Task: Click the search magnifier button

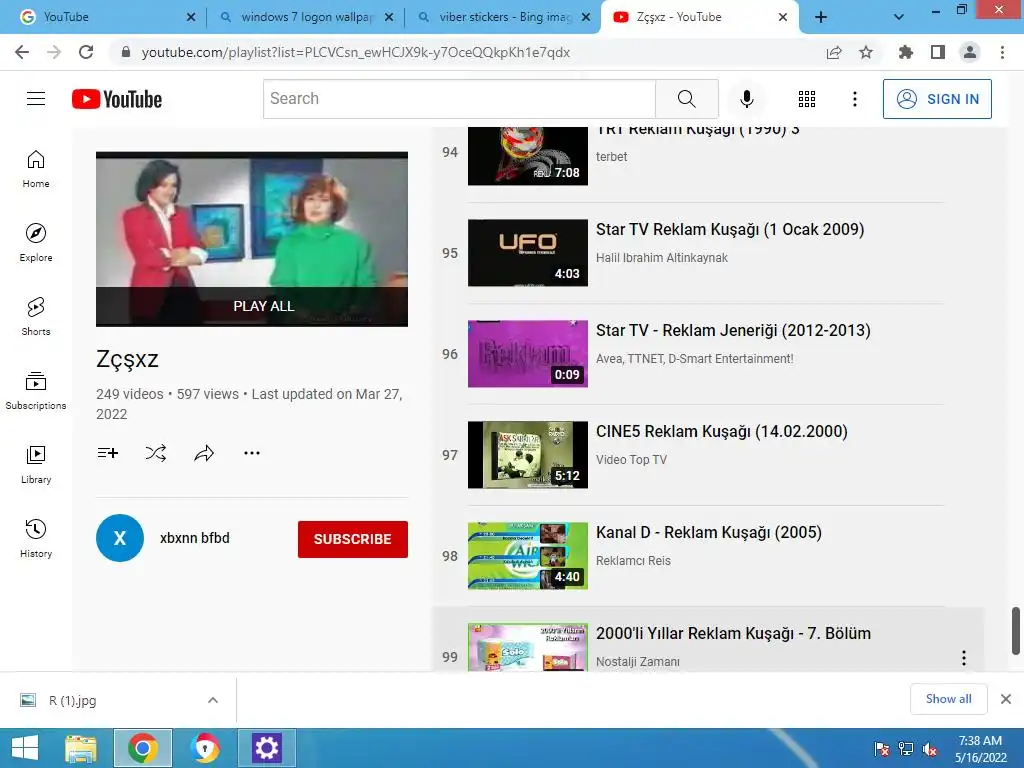Action: pos(686,99)
